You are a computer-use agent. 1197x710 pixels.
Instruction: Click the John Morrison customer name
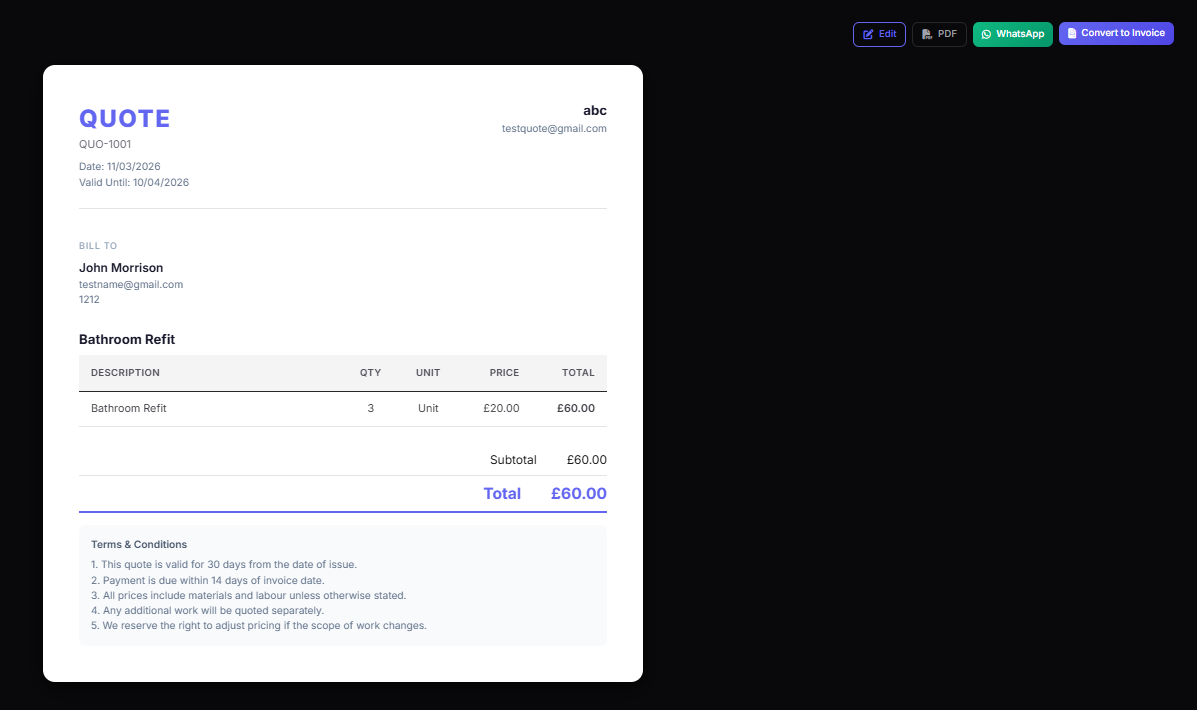[121, 267]
